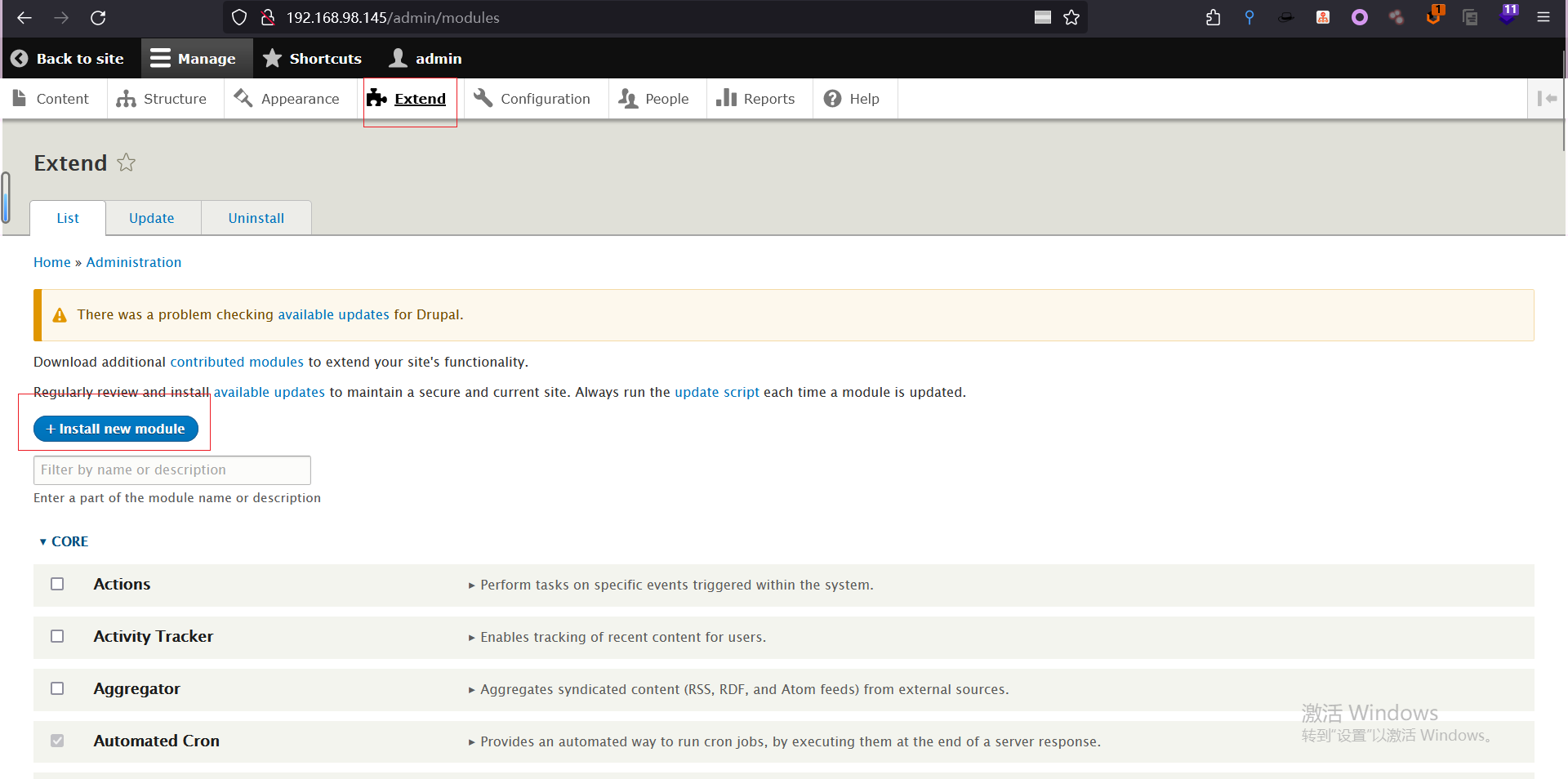Focus the Filter by name or description field
Screen dimensions: 1568x779
[172, 470]
